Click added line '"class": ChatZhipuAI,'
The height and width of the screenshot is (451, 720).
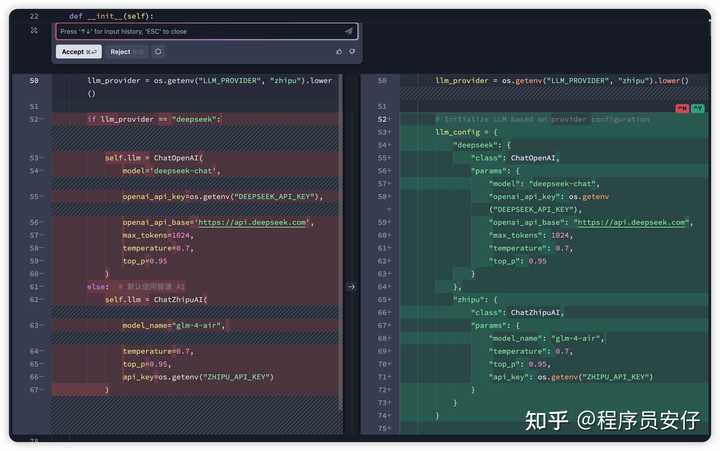click(x=518, y=312)
